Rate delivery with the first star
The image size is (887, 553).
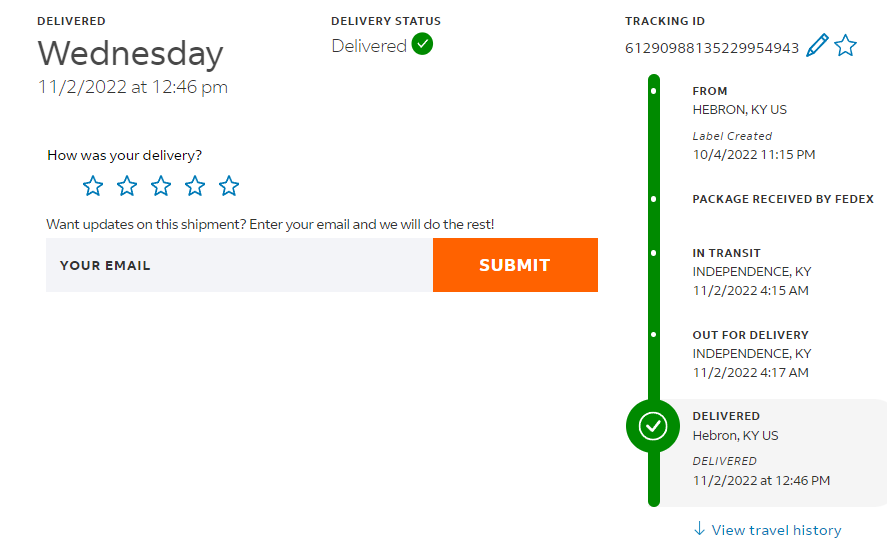tap(93, 186)
